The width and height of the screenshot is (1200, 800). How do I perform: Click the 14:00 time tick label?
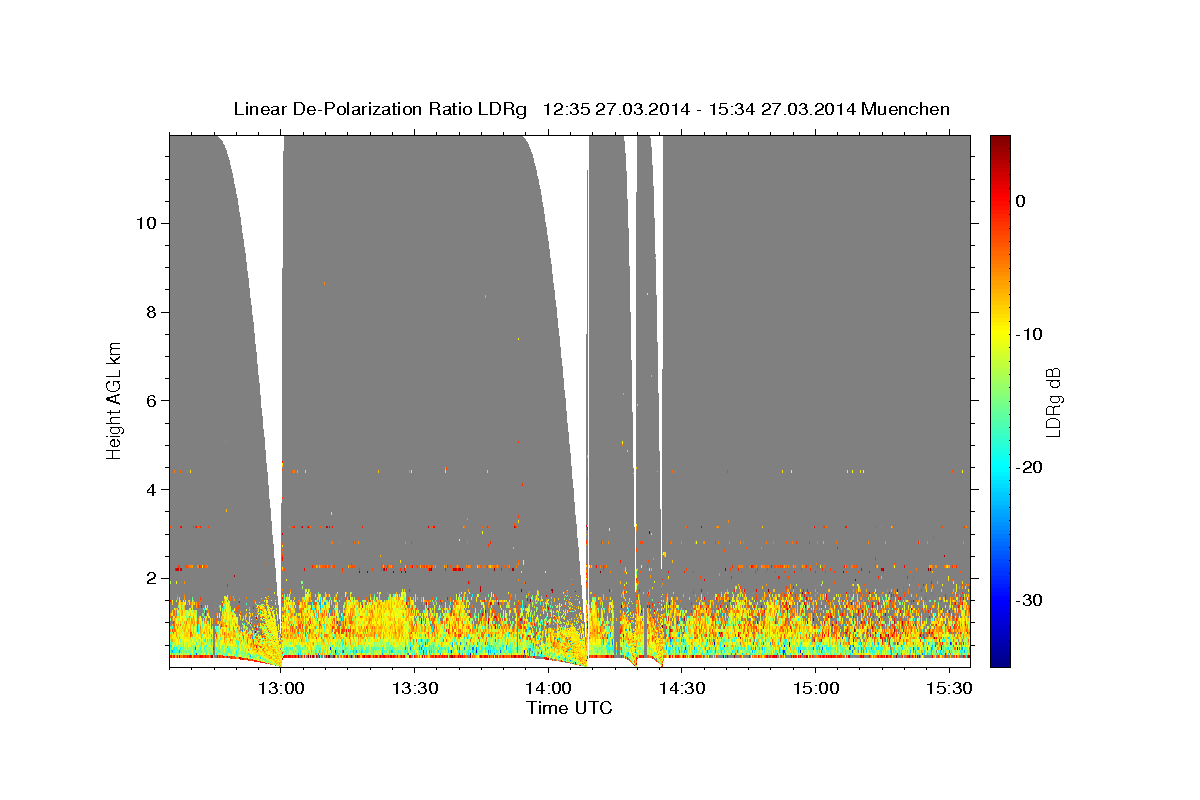548,688
